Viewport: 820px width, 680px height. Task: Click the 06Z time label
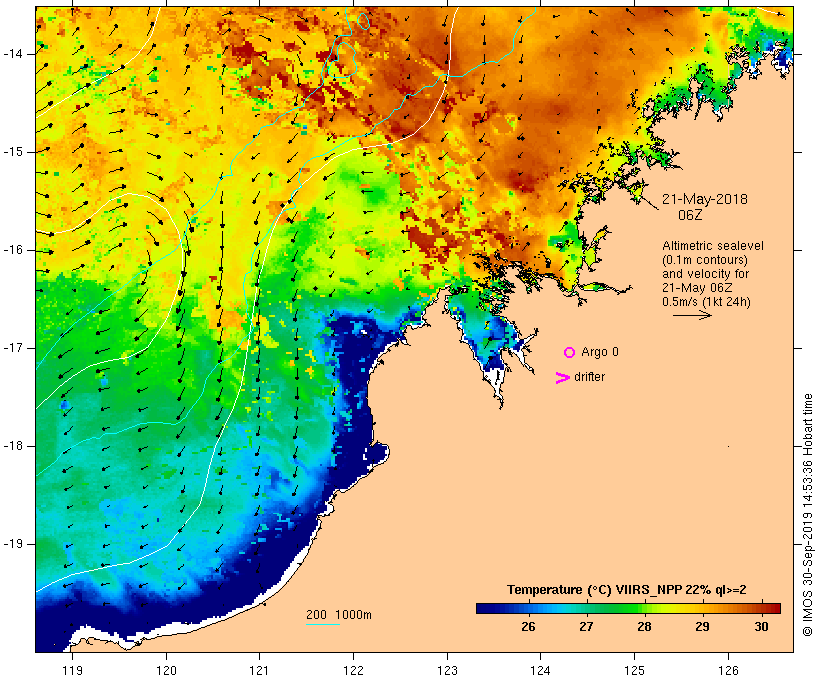(690, 215)
